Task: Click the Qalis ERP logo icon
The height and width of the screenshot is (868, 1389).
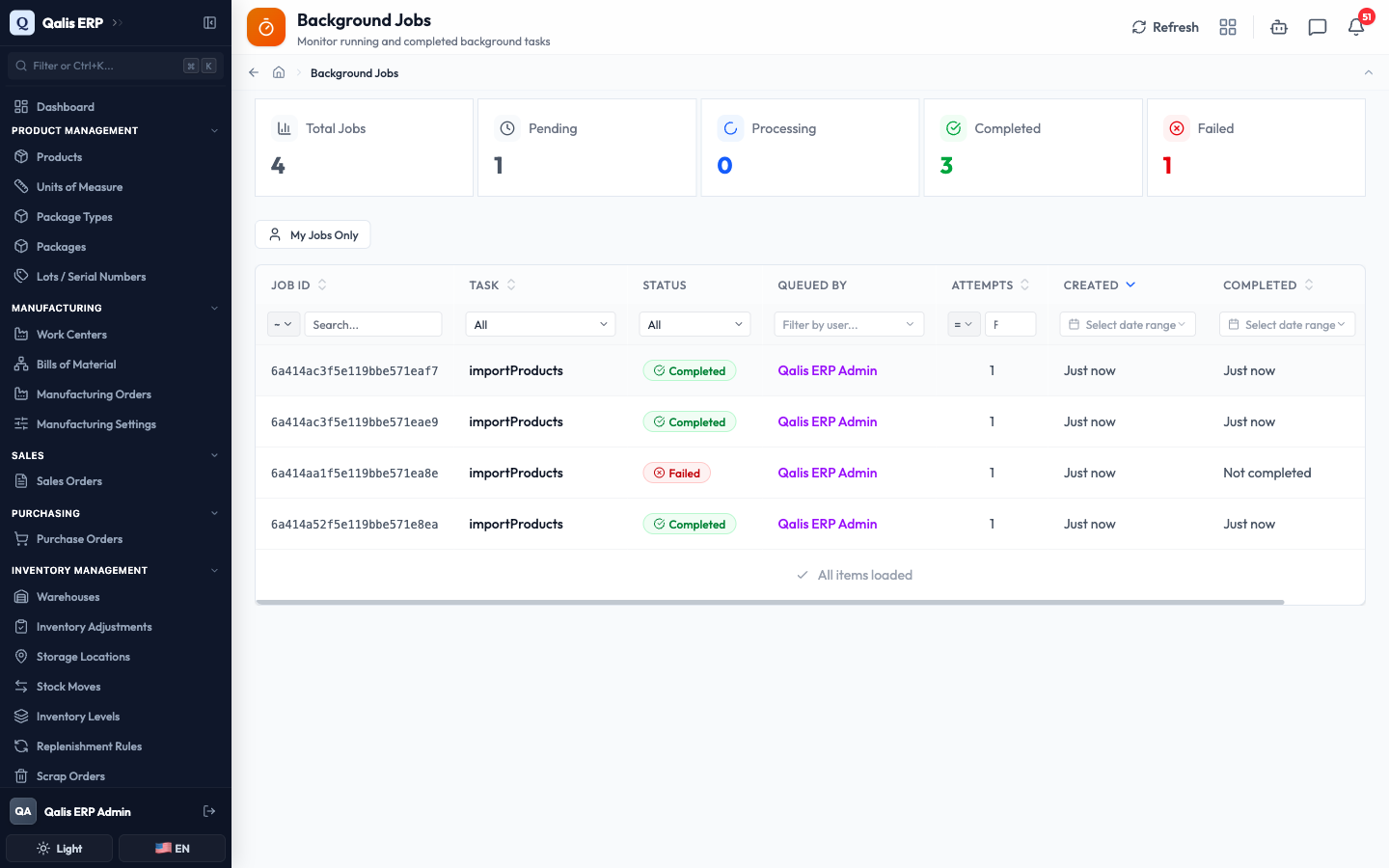Action: point(22,22)
